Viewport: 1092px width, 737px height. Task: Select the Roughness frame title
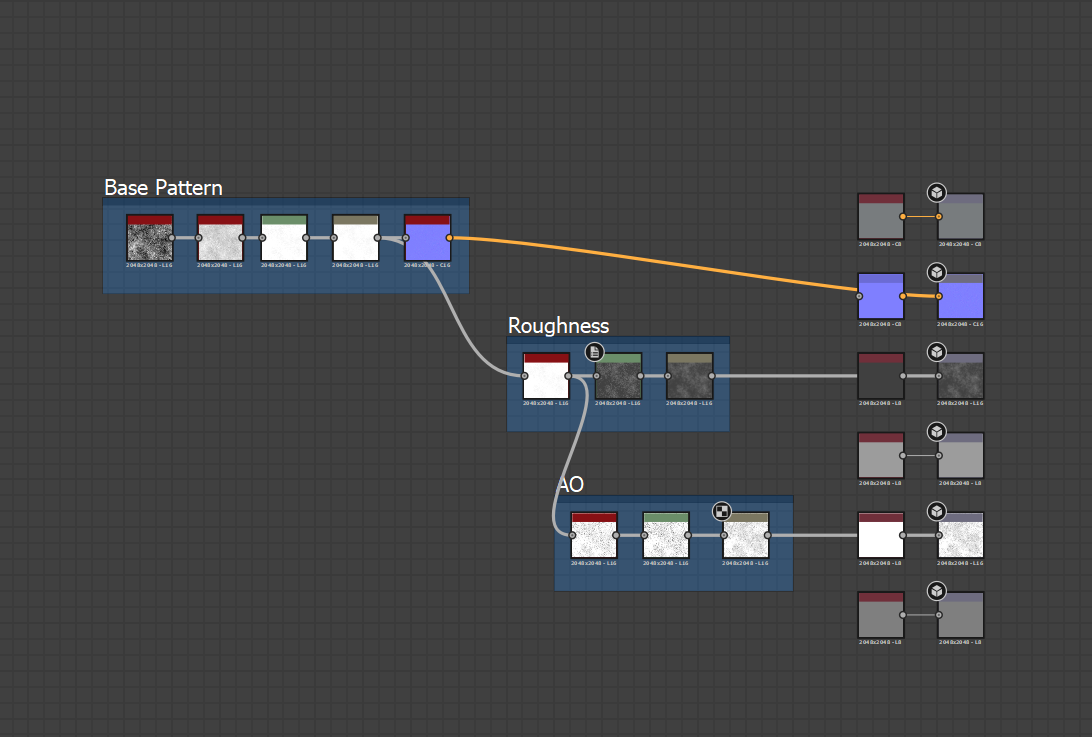click(x=559, y=325)
